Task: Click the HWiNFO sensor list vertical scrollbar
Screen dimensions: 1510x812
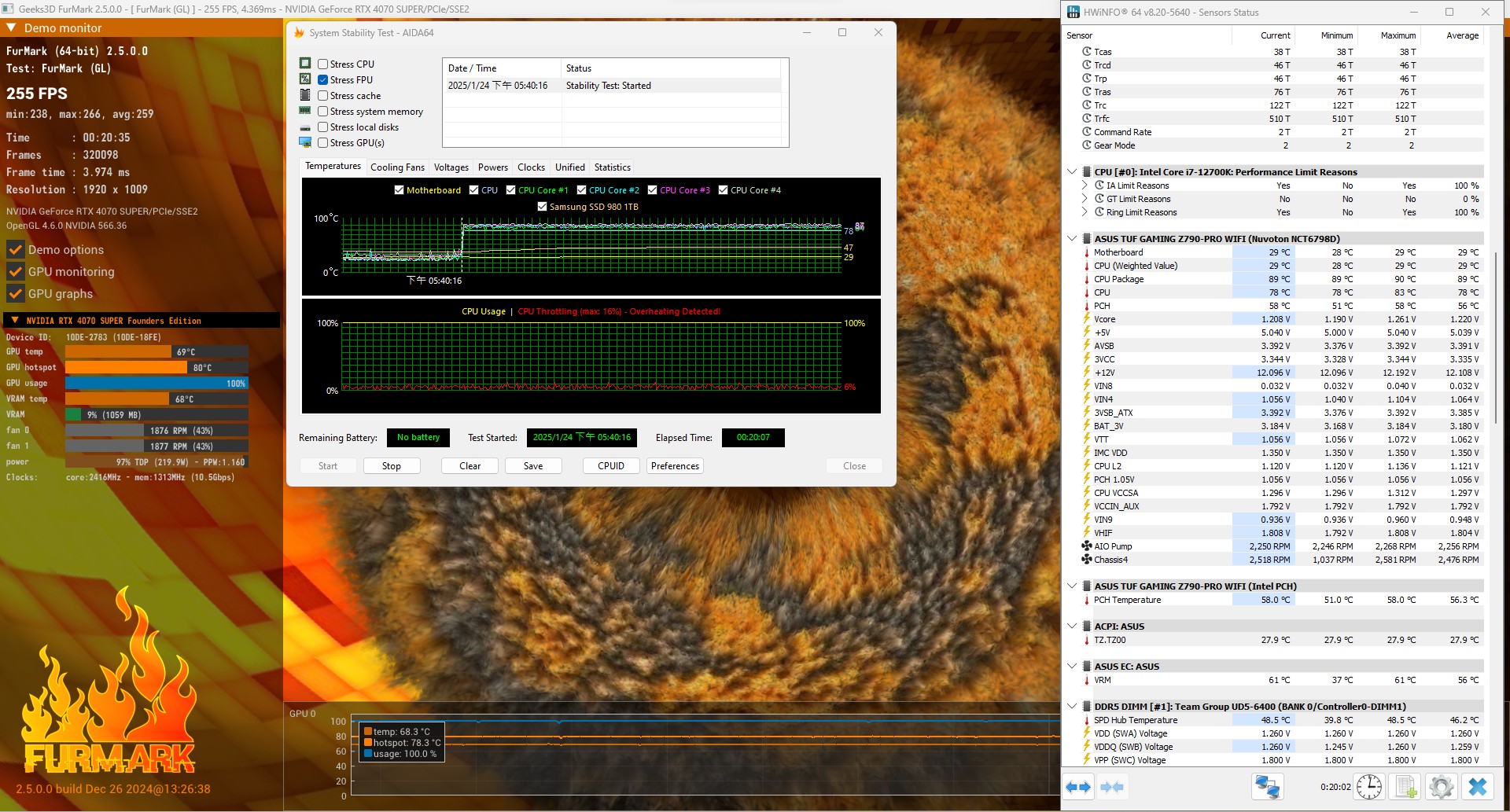Action: [1497, 338]
